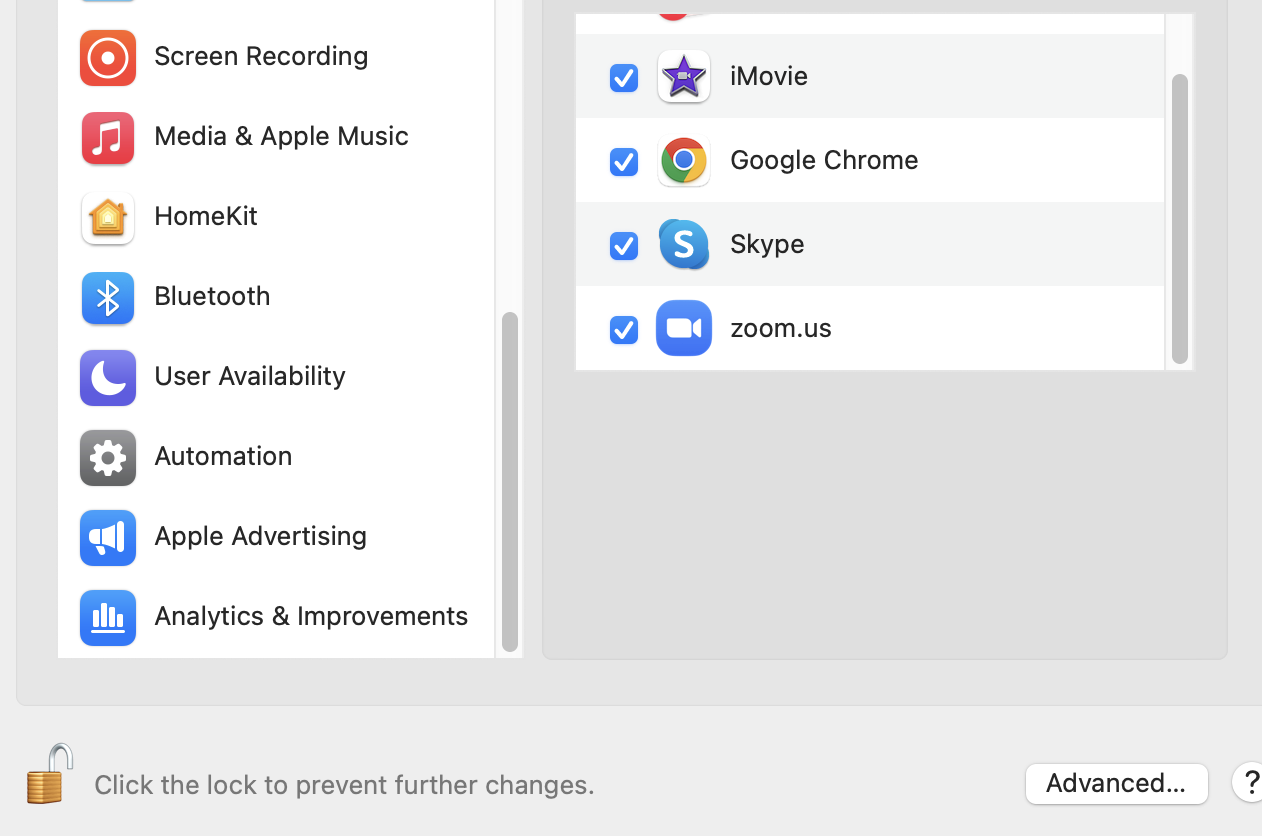This screenshot has height=836, width=1262.
Task: Select the Bluetooth label
Action: (x=212, y=296)
